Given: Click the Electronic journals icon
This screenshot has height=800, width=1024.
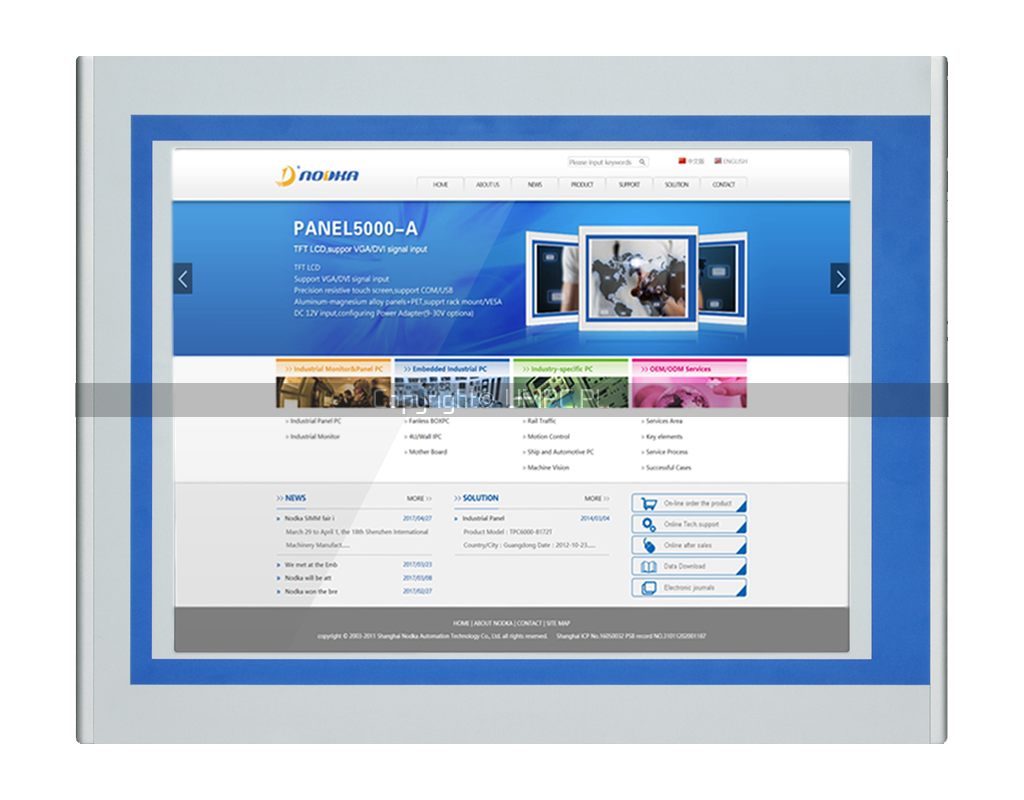Looking at the screenshot, I should (x=649, y=588).
